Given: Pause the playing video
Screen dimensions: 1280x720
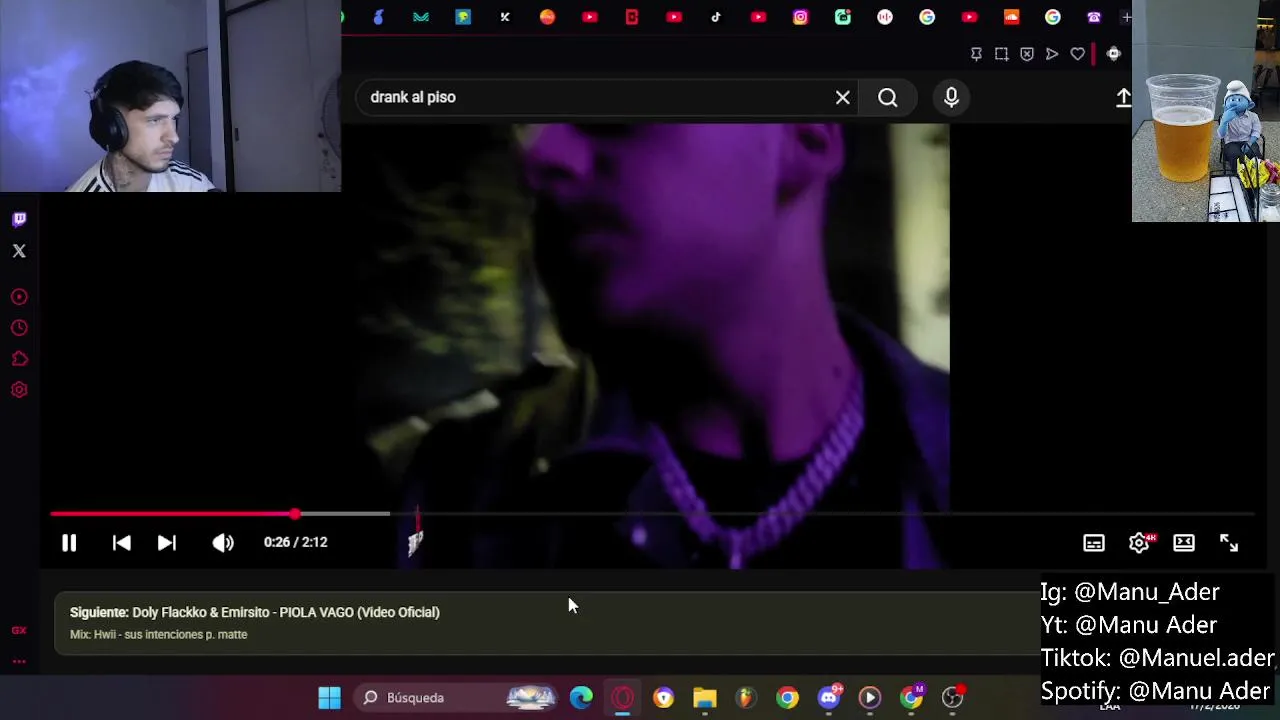Looking at the screenshot, I should (x=69, y=542).
